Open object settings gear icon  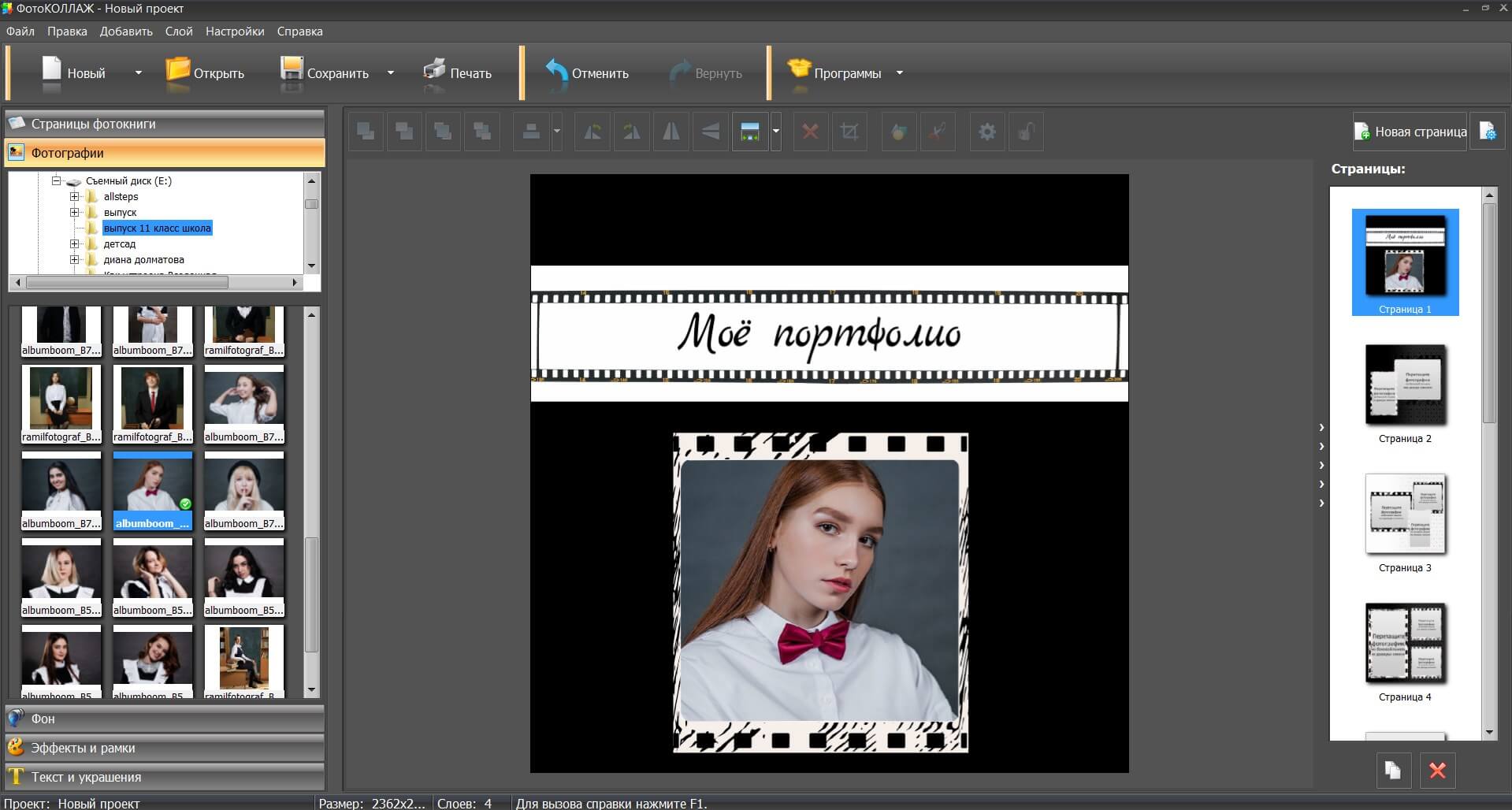(x=987, y=132)
